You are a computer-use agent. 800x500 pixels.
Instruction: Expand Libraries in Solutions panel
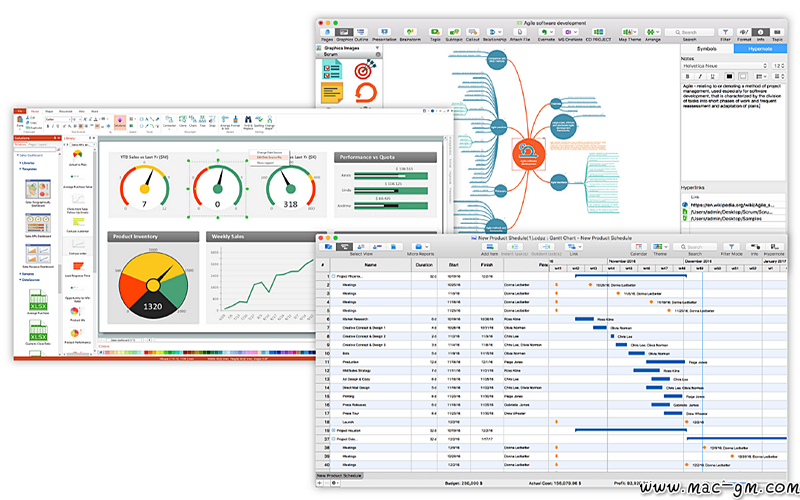pyautogui.click(x=29, y=163)
